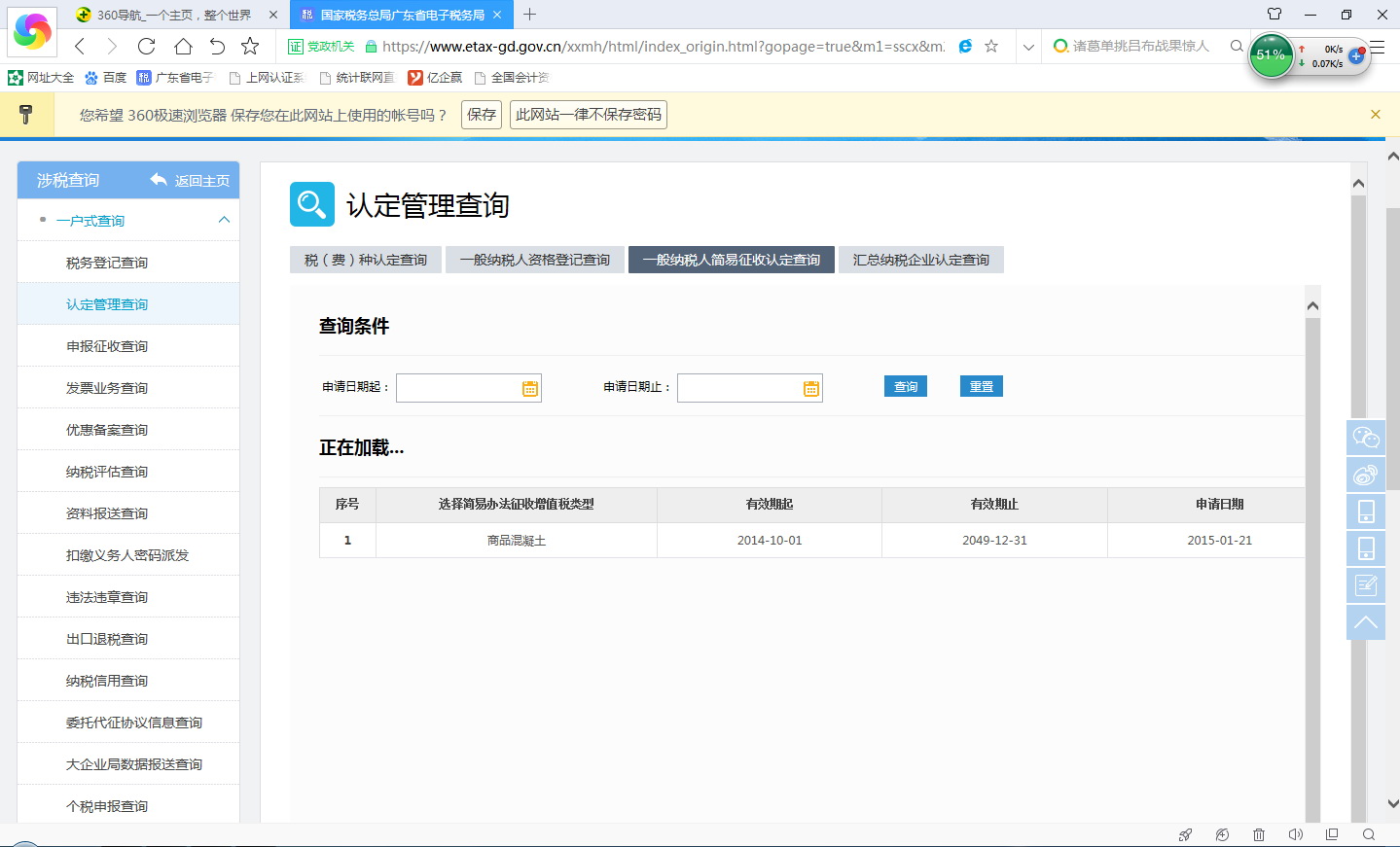This screenshot has height=847, width=1400.
Task: Expand the address bar dropdown arrow
Action: [1028, 47]
